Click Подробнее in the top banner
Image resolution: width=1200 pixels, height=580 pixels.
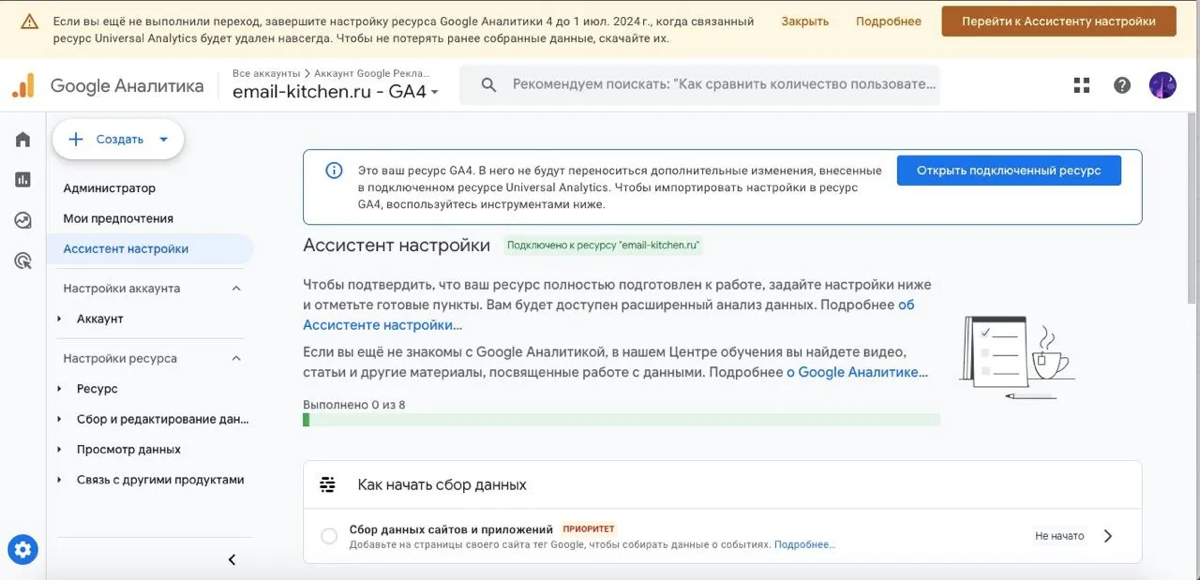coord(888,21)
